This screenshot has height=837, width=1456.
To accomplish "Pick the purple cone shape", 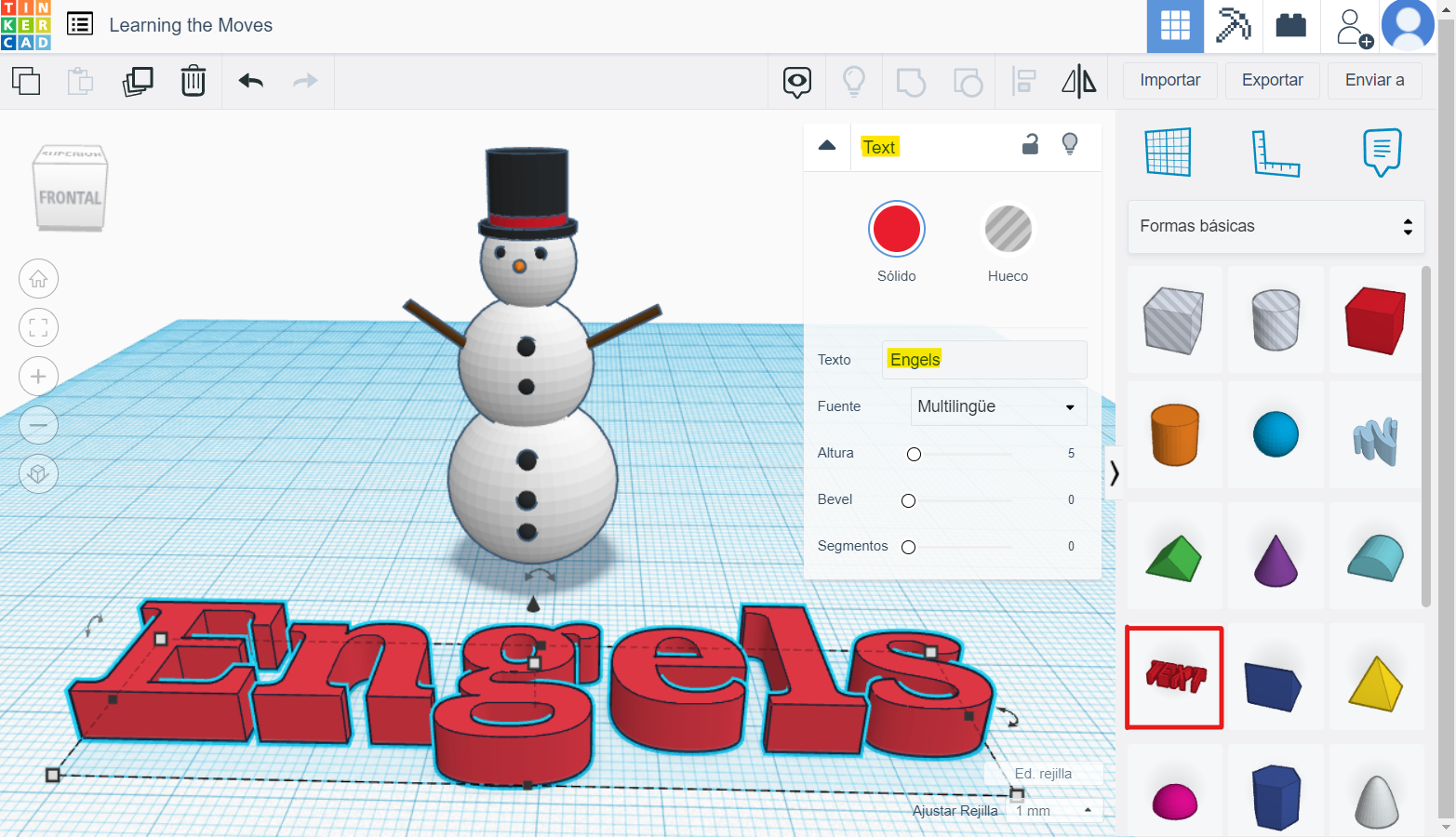I will [1276, 556].
